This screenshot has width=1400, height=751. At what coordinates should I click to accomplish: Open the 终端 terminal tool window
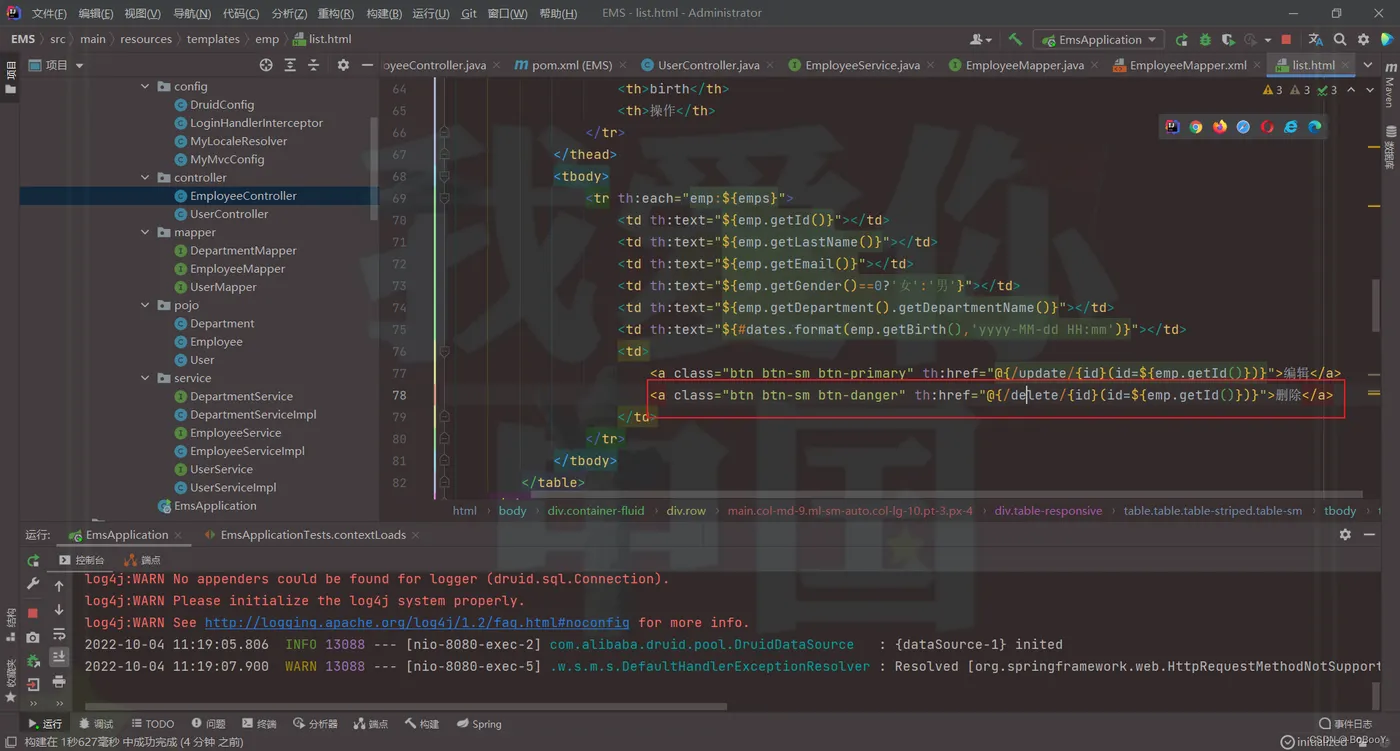click(x=259, y=724)
